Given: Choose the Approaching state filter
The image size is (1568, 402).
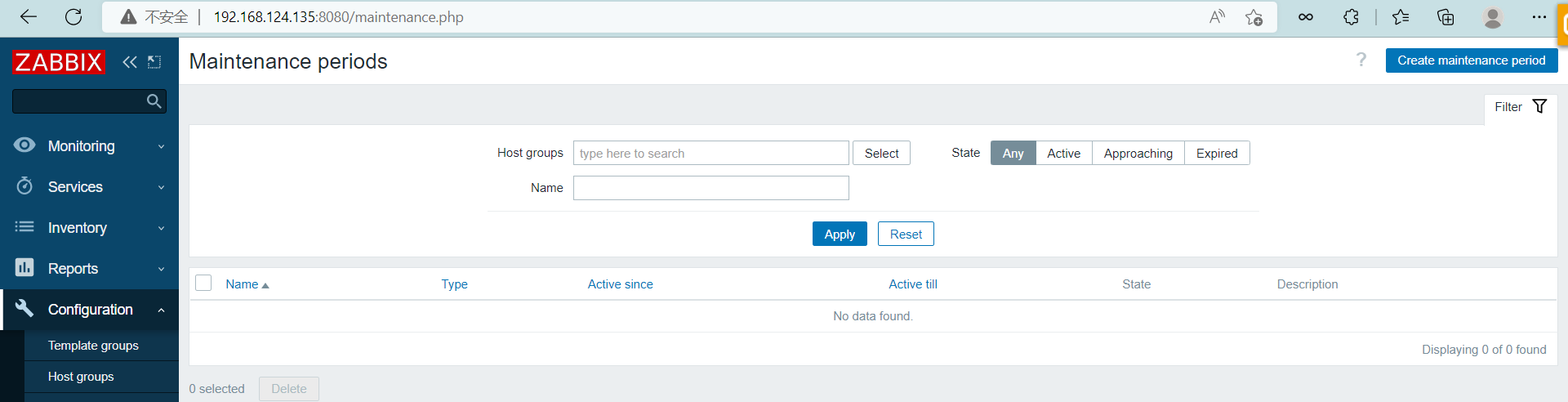Looking at the screenshot, I should pos(1138,153).
